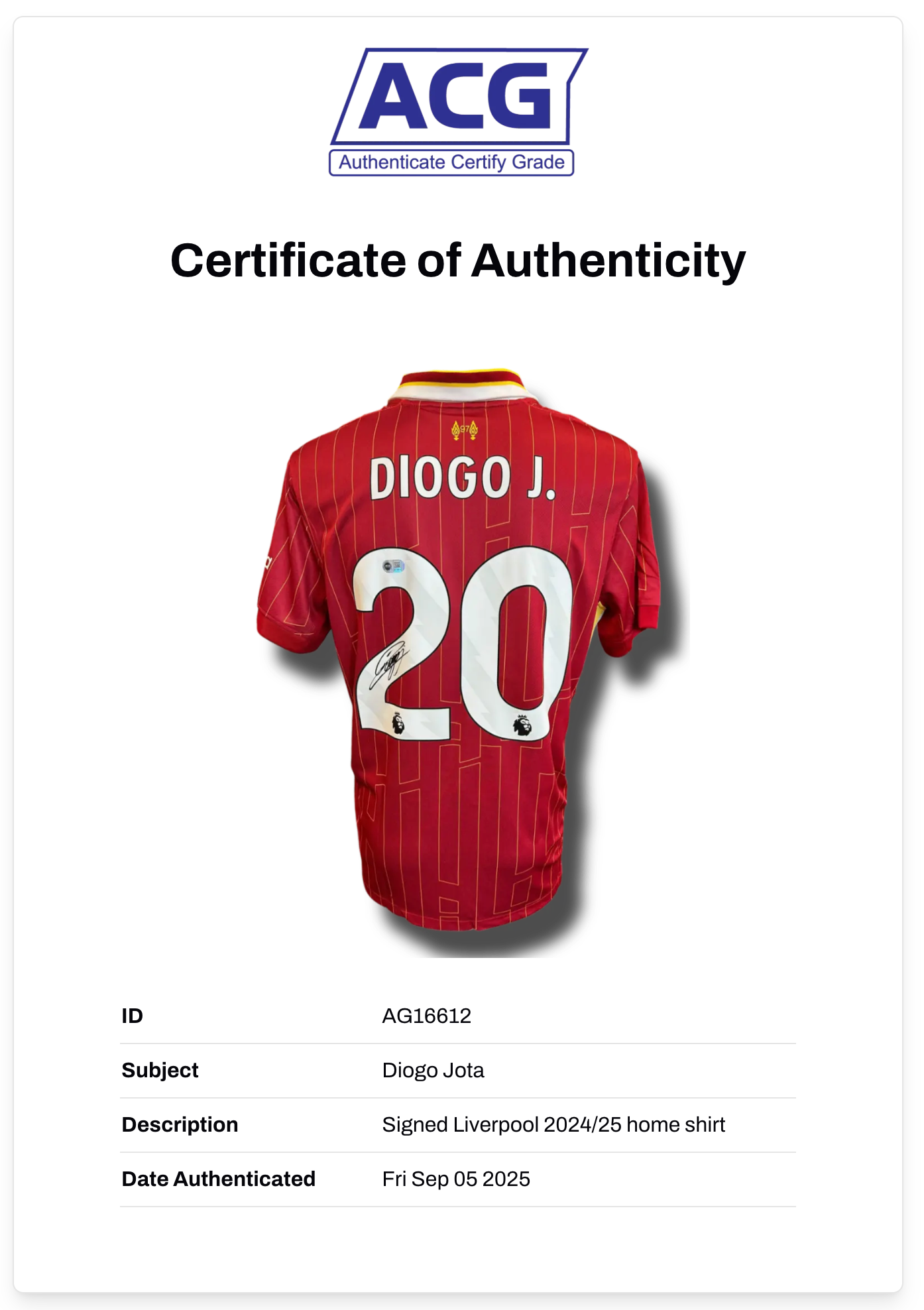Click the hologram sticker on the shirt number
The width and height of the screenshot is (924, 1310).
click(393, 566)
